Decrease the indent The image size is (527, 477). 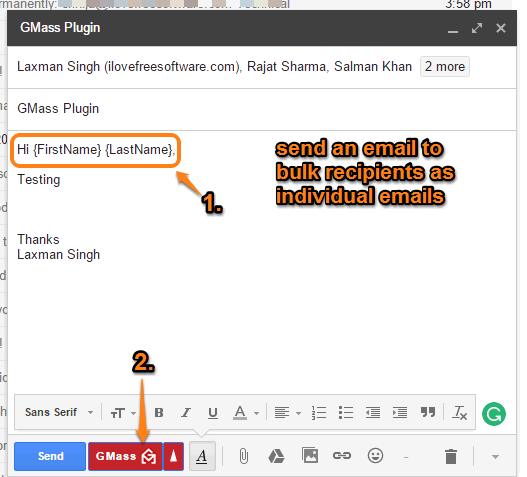tap(373, 412)
